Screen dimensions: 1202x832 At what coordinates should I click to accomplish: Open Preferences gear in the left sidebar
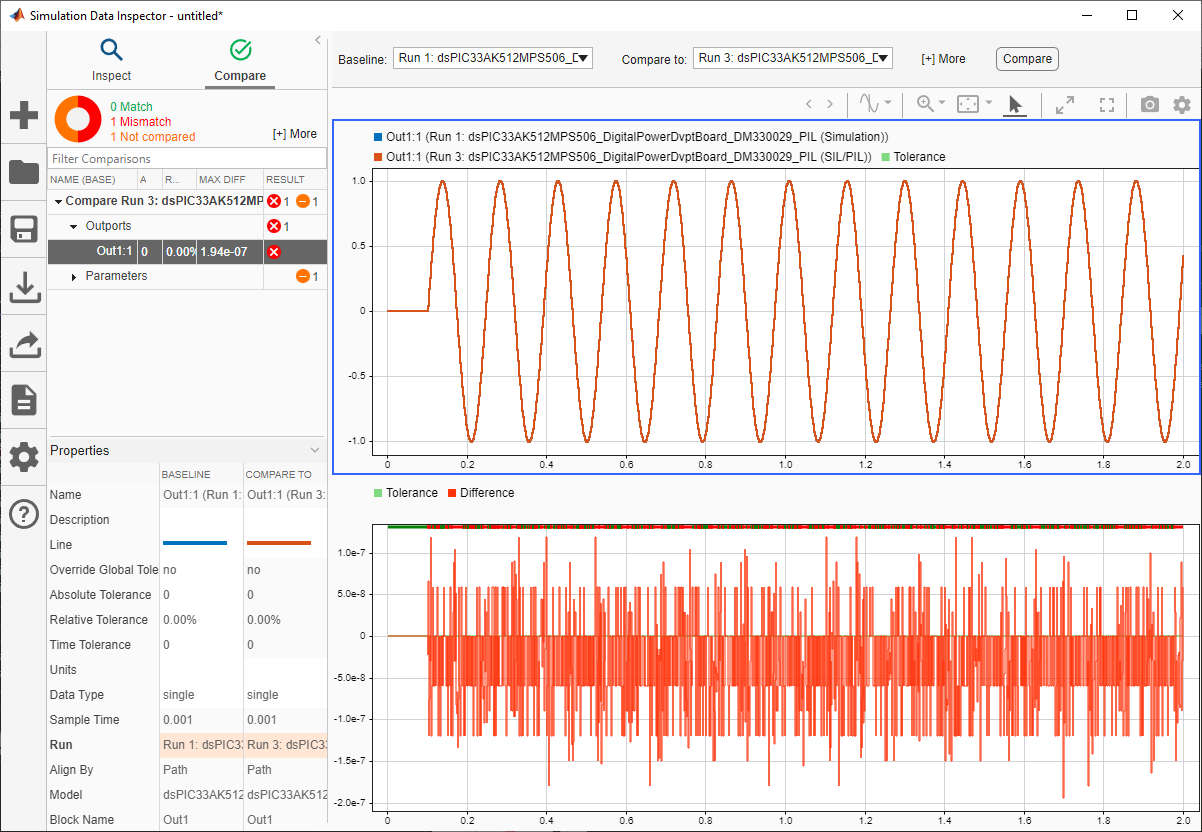tap(24, 458)
